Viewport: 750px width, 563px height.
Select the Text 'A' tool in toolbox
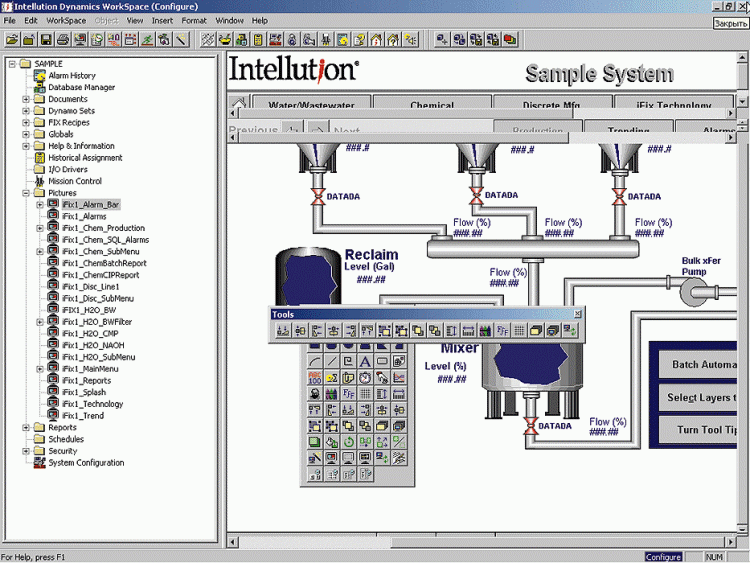point(365,361)
